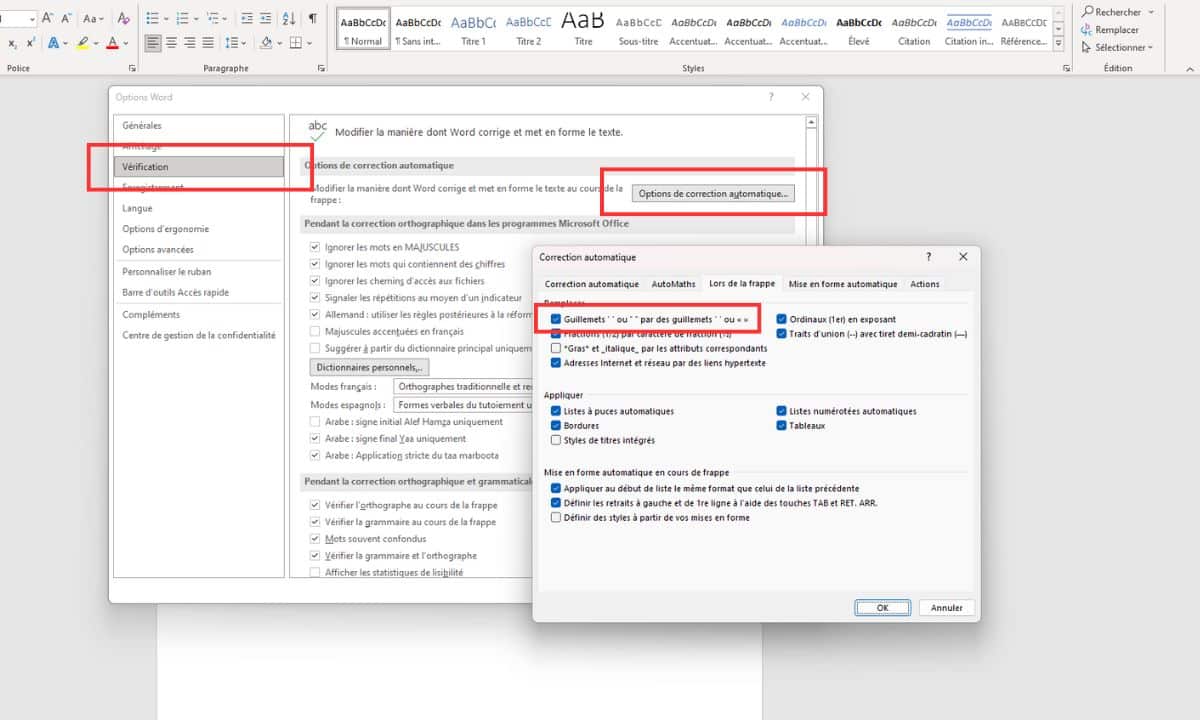This screenshot has height=720, width=1200.
Task: Apply superscript formatting
Action: tap(31, 43)
